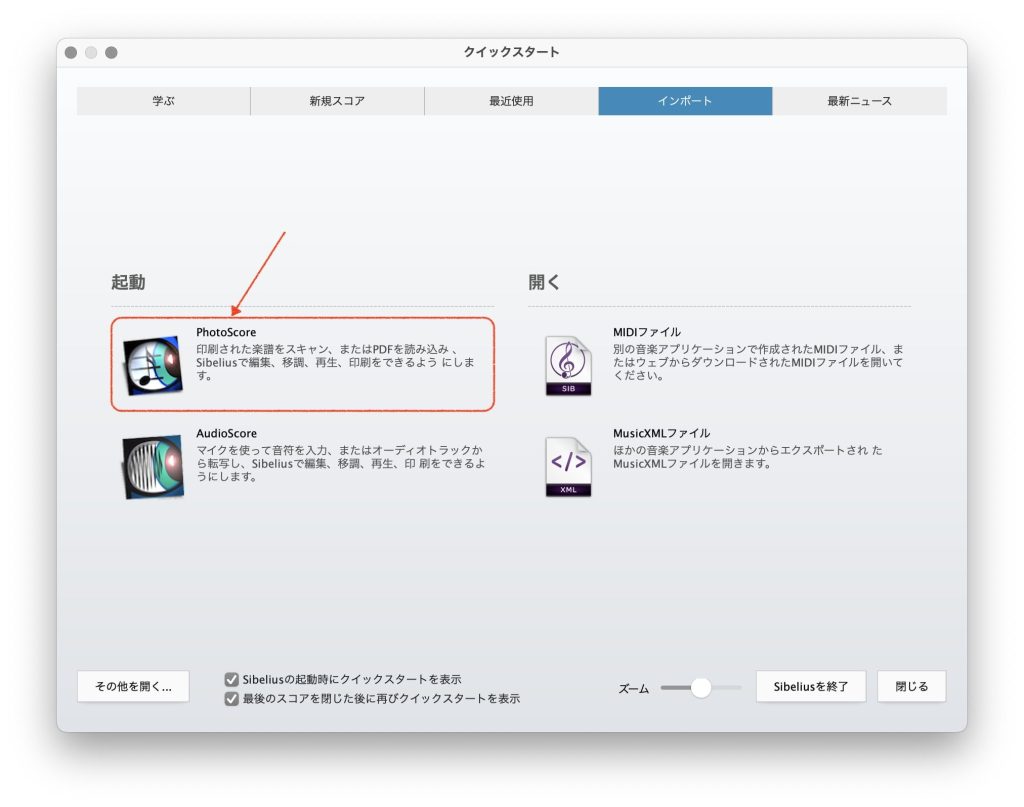Open the AudioScore title link

(226, 433)
